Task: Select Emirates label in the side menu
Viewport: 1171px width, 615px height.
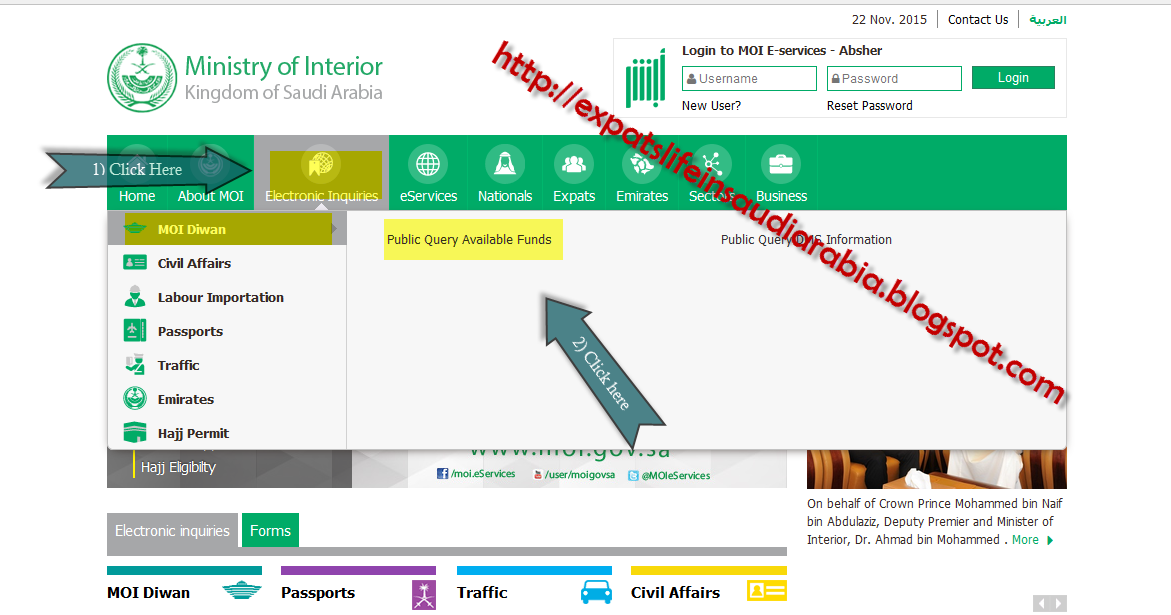Action: tap(186, 399)
